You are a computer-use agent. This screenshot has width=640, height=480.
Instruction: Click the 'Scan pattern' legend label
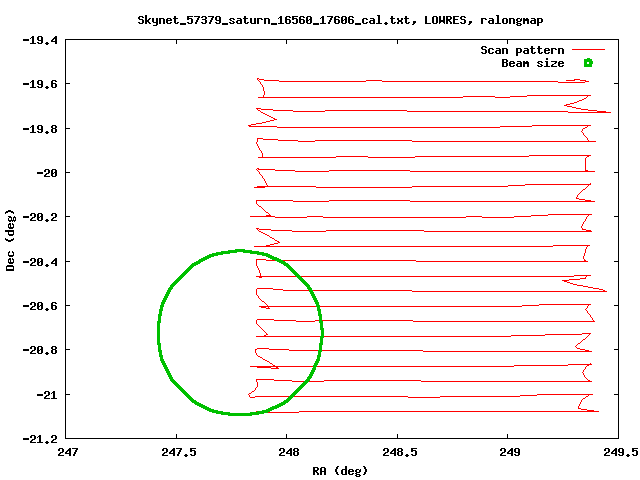tap(522, 50)
